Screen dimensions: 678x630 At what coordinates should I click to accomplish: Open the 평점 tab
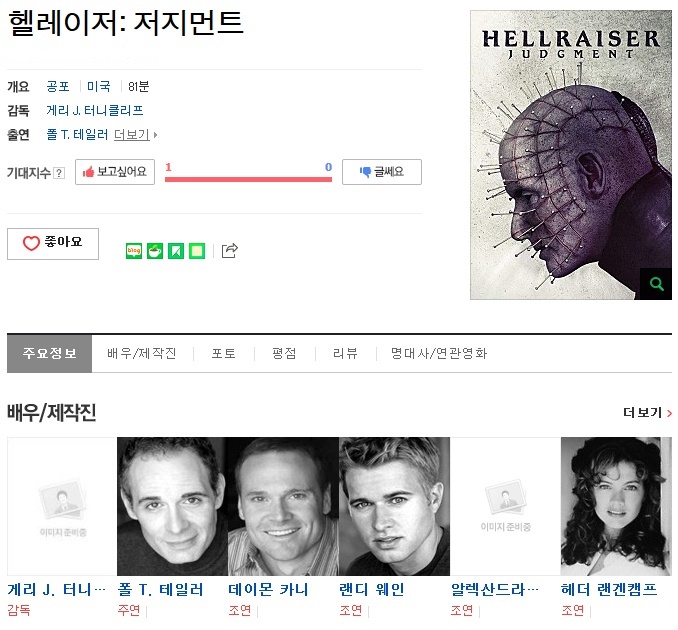(285, 353)
